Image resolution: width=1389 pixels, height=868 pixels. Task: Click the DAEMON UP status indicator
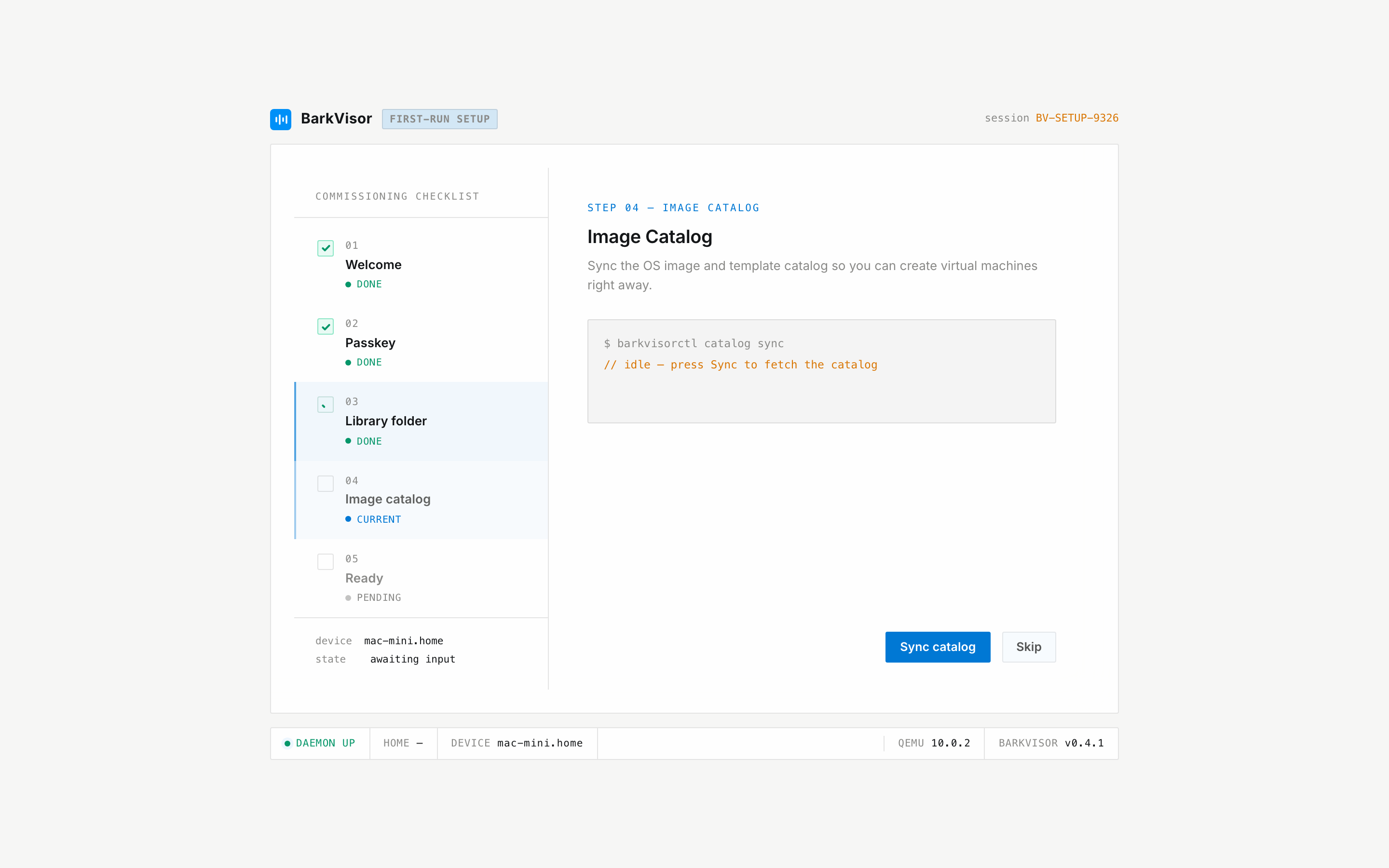tap(320, 744)
